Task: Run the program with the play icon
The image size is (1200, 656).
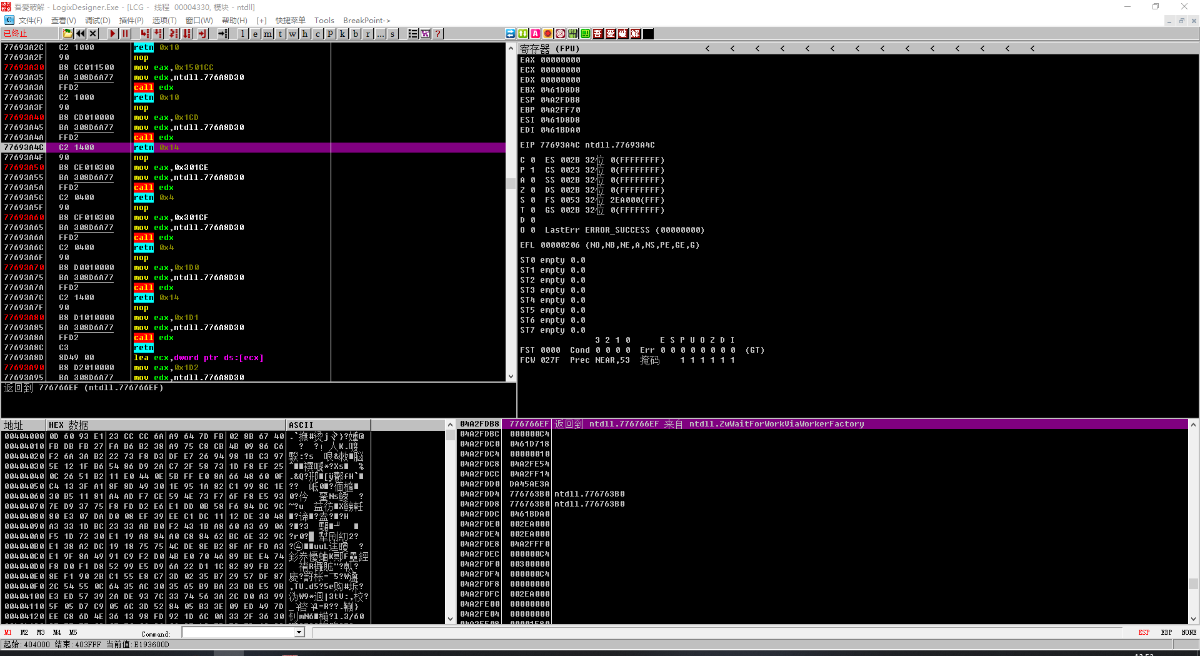Action: coord(112,33)
